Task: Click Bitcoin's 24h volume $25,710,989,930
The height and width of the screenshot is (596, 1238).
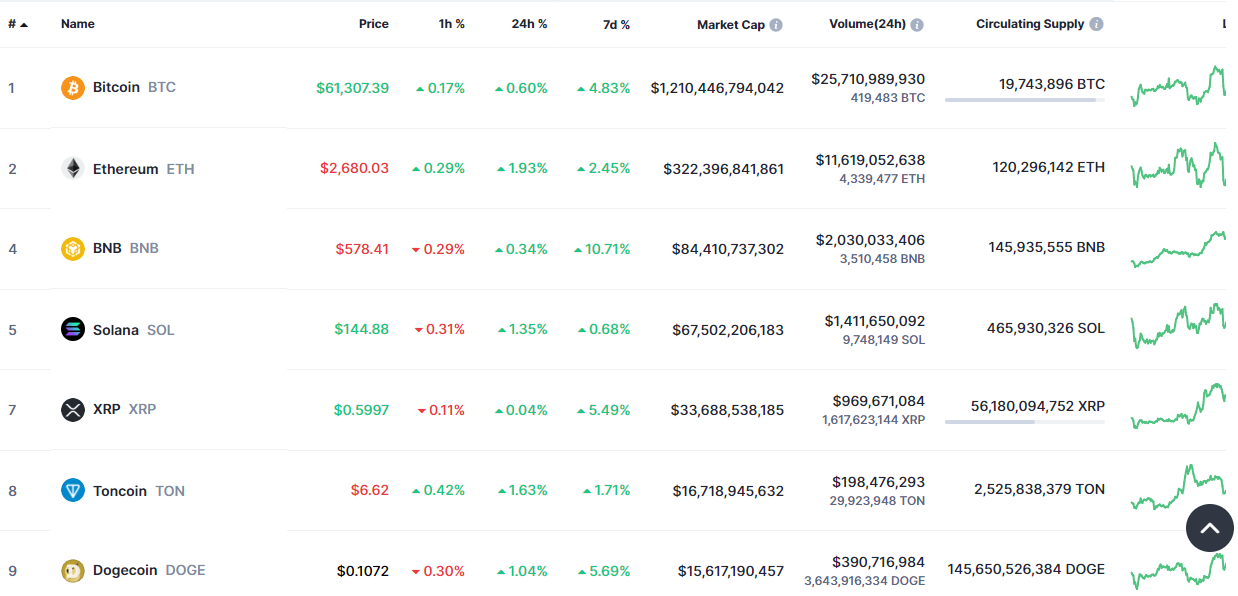Action: point(868,79)
